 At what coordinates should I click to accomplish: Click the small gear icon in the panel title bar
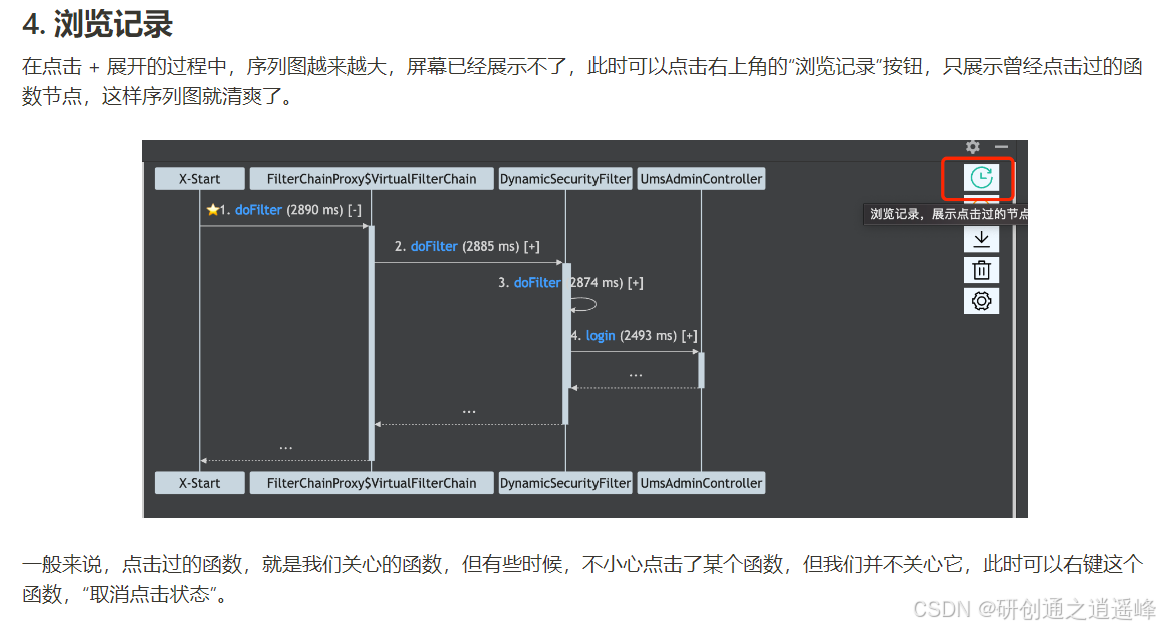pos(973,147)
